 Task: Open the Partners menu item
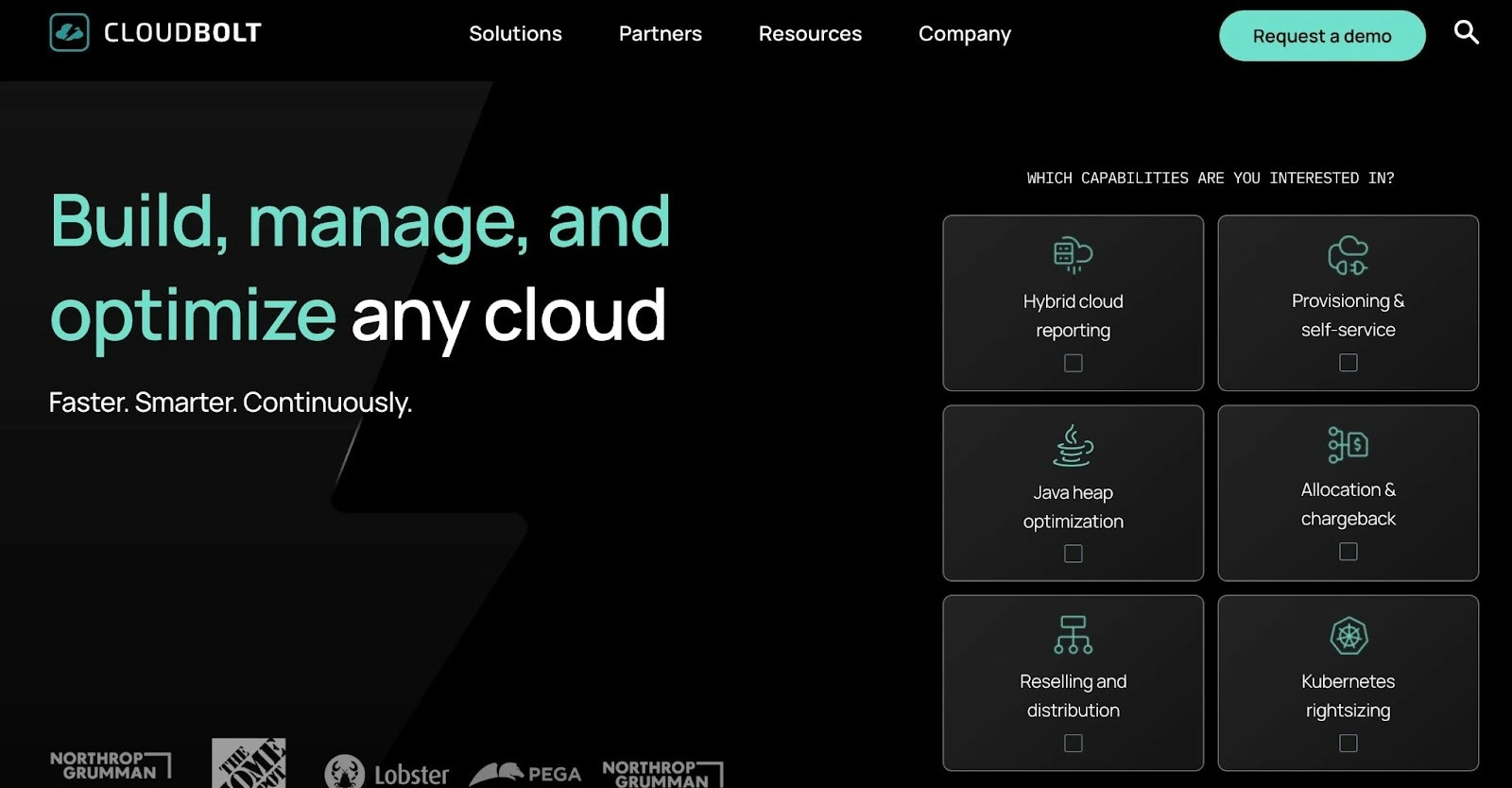coord(660,34)
